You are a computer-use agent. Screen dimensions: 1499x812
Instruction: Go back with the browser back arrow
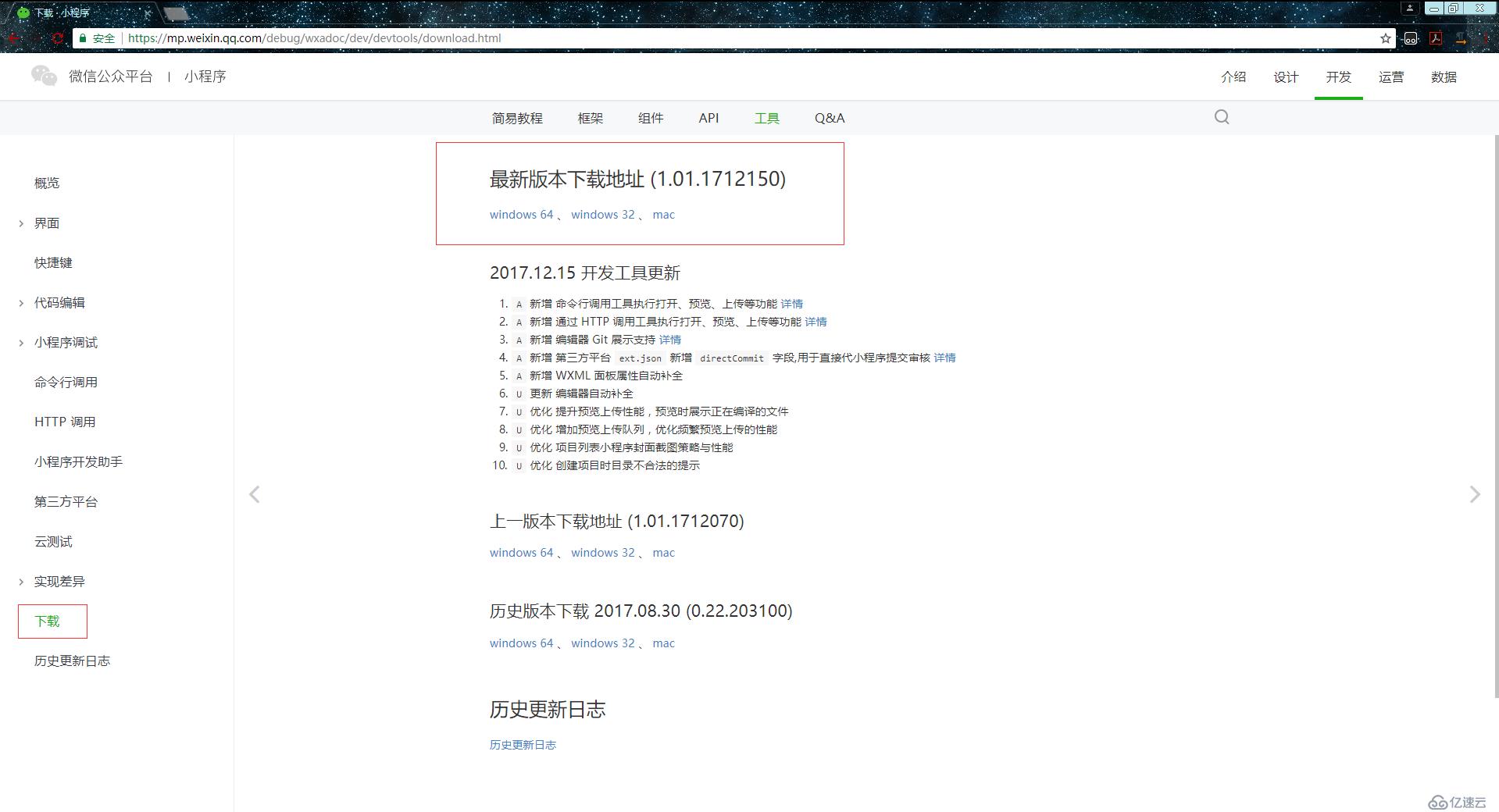point(14,38)
